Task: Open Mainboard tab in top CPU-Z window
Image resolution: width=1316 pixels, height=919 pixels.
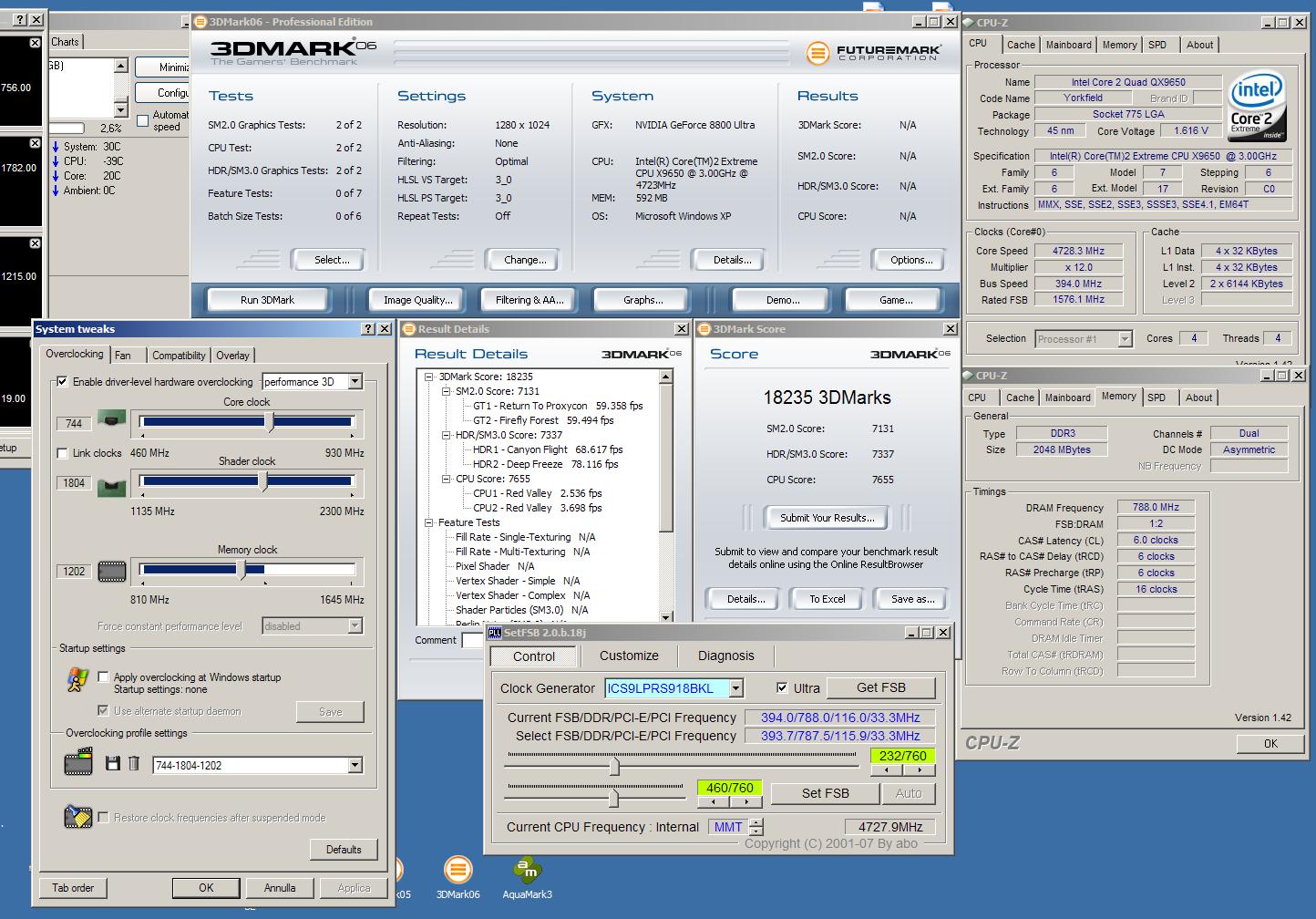Action: click(x=1068, y=45)
